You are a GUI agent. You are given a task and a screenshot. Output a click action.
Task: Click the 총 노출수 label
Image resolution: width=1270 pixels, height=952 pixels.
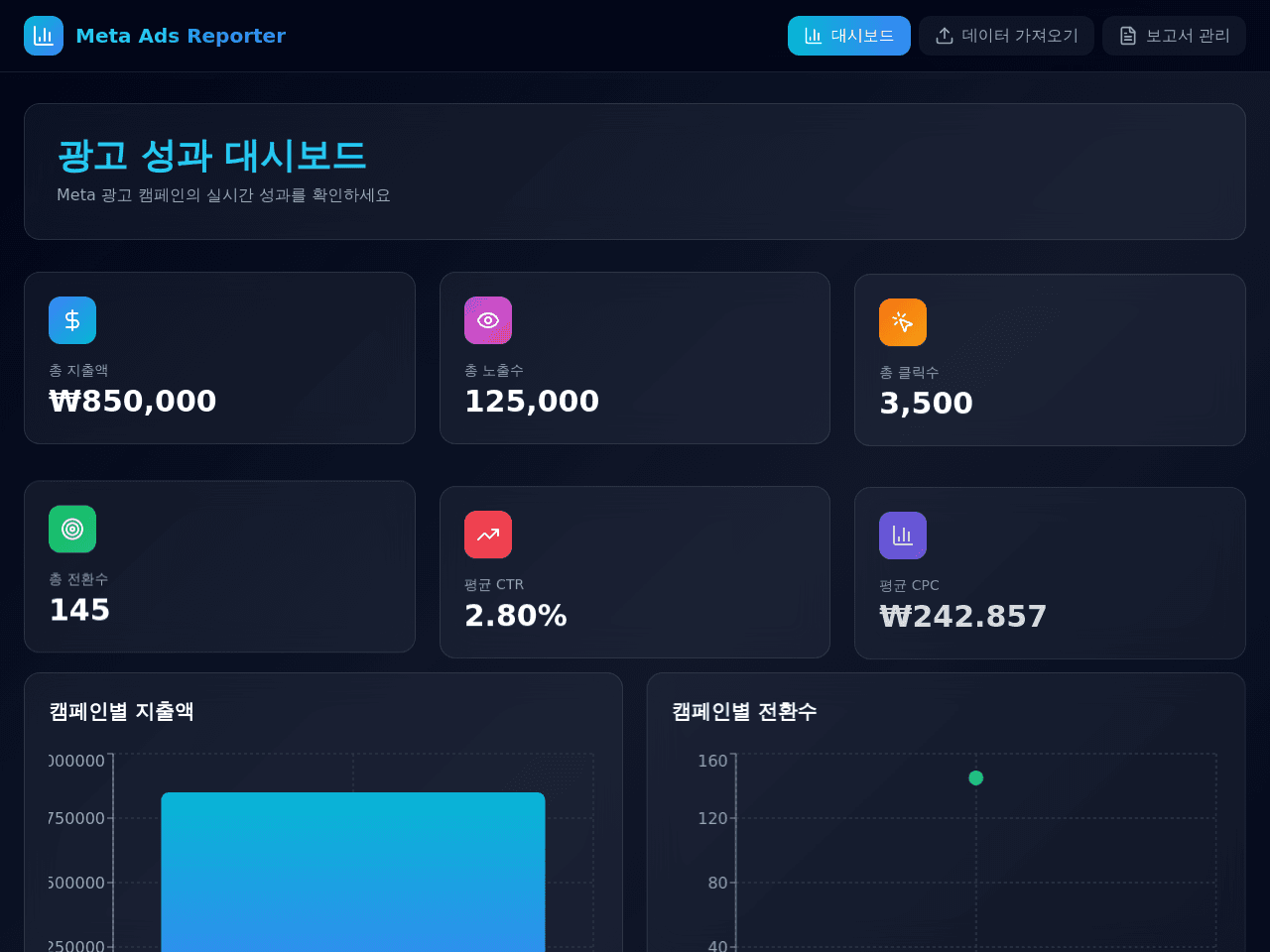tap(494, 370)
